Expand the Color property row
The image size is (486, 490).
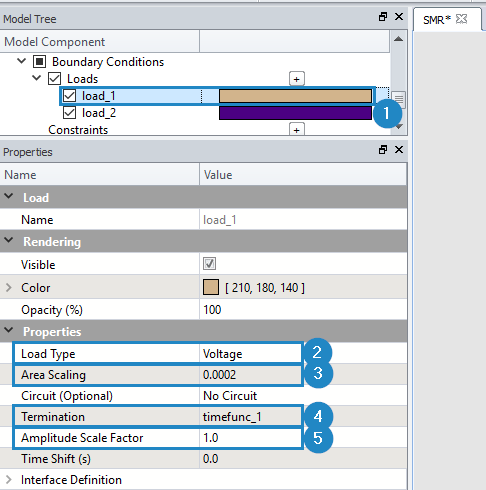point(9,287)
